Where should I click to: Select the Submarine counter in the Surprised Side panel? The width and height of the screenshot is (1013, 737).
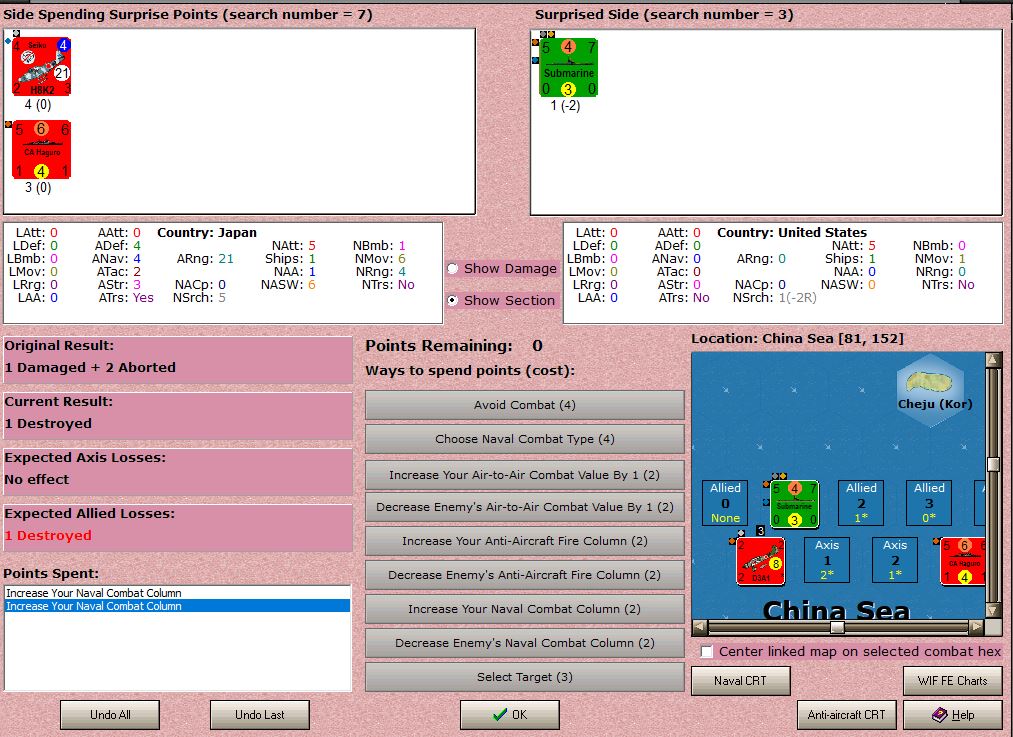click(568, 67)
